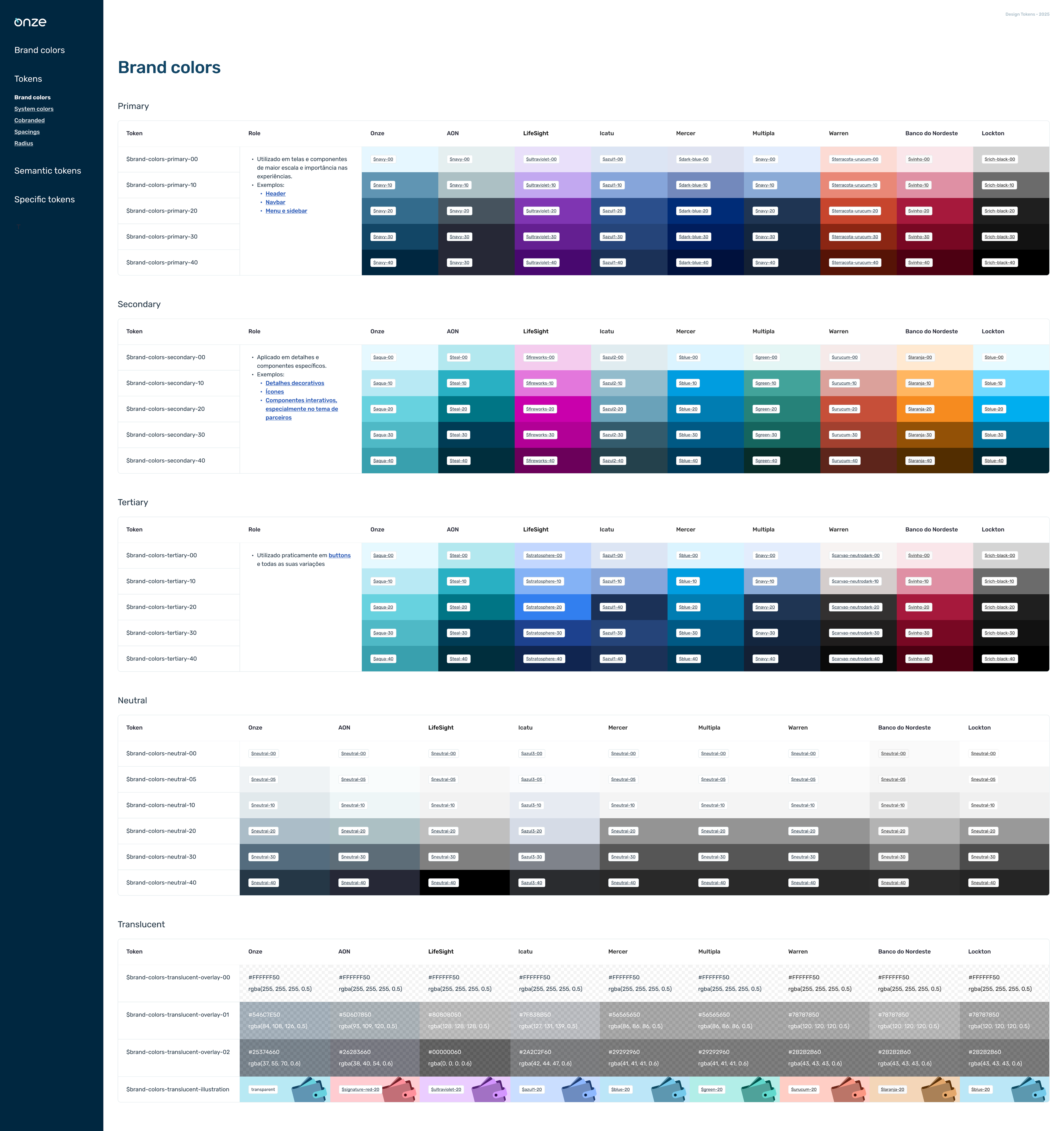Click the Header link in the Primary role column
Screen dimensions: 1064x1131
[275, 193]
